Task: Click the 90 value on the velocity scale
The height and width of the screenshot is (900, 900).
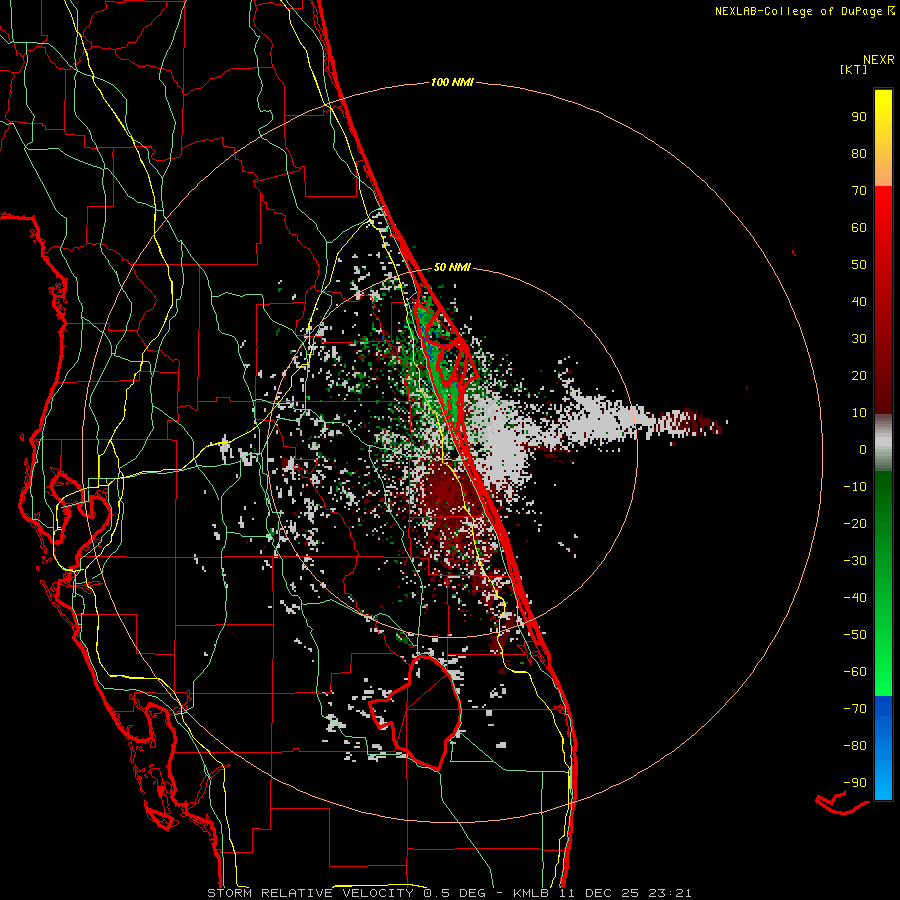Action: pyautogui.click(x=859, y=117)
